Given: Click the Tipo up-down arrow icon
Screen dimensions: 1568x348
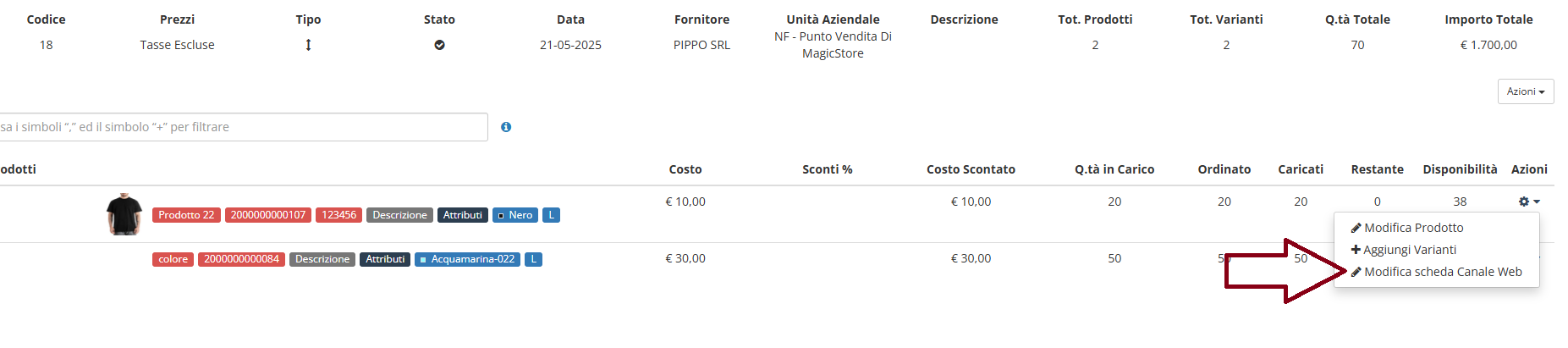Looking at the screenshot, I should point(308,45).
